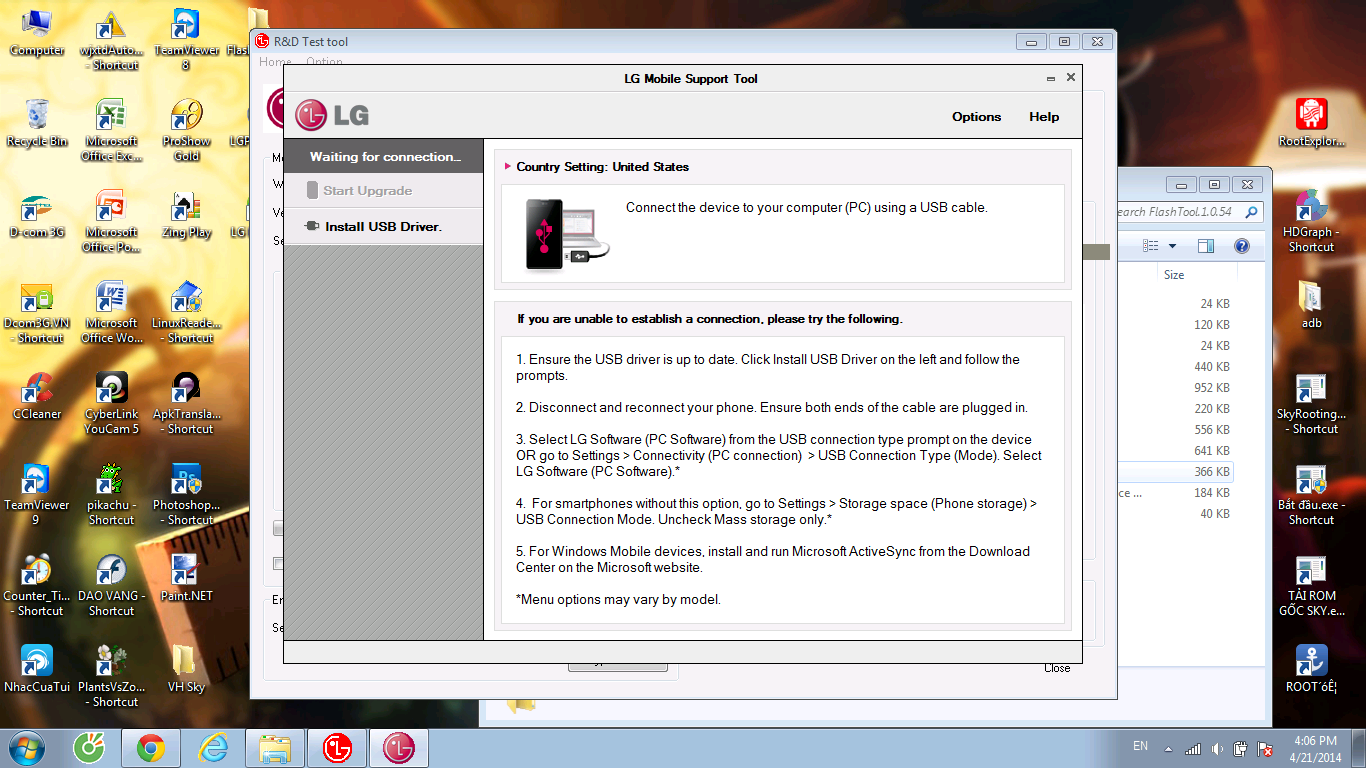Select the D-com 3G desktop icon
The height and width of the screenshot is (768, 1366).
tap(37, 214)
